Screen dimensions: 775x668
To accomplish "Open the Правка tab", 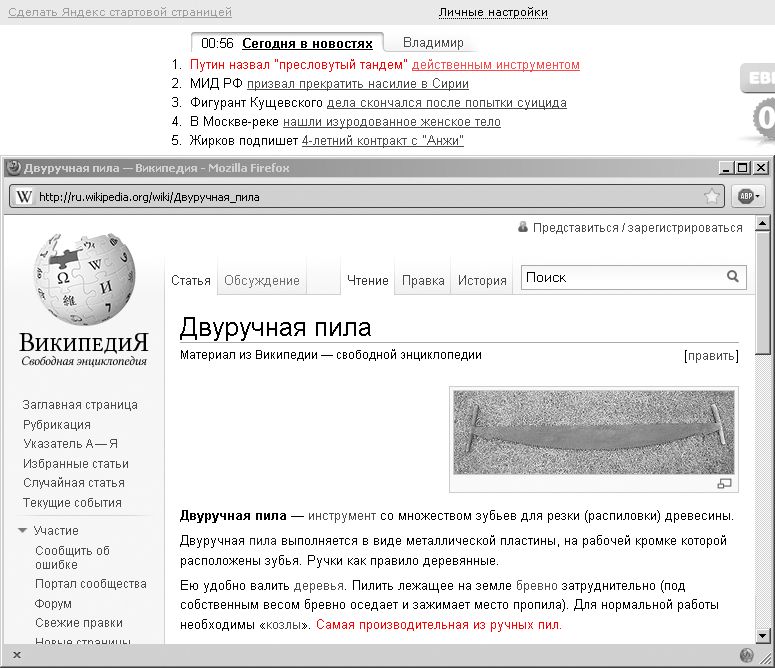I will (x=423, y=280).
